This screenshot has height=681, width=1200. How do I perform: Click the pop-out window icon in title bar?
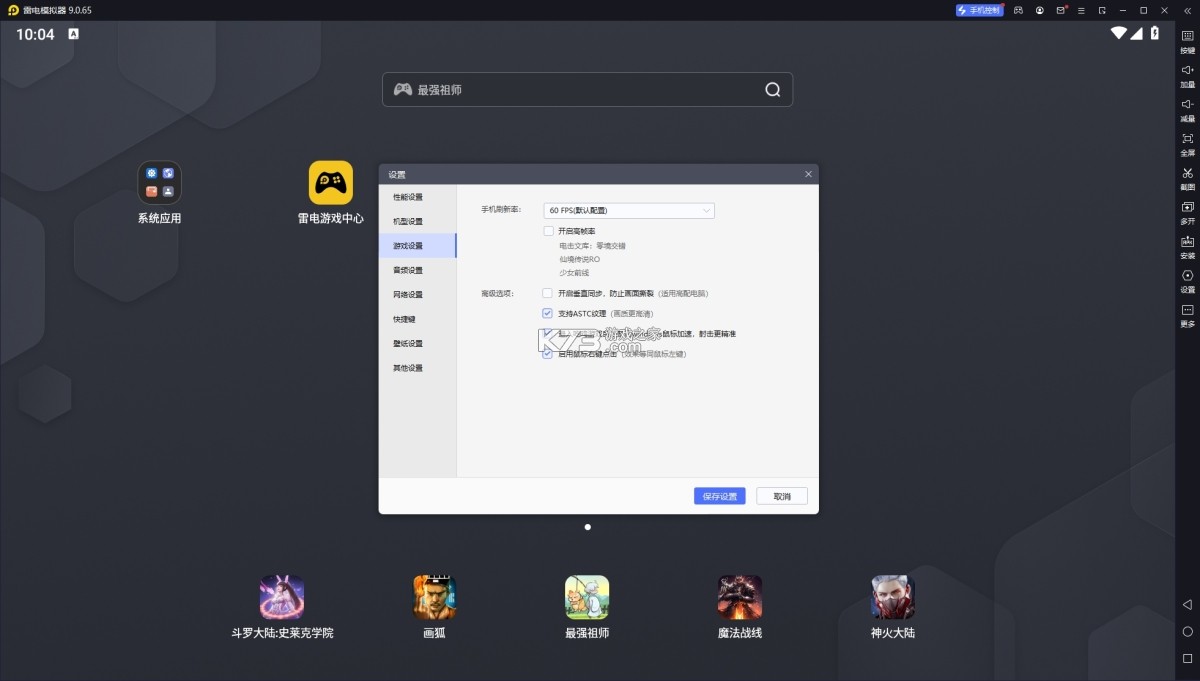pos(1102,10)
